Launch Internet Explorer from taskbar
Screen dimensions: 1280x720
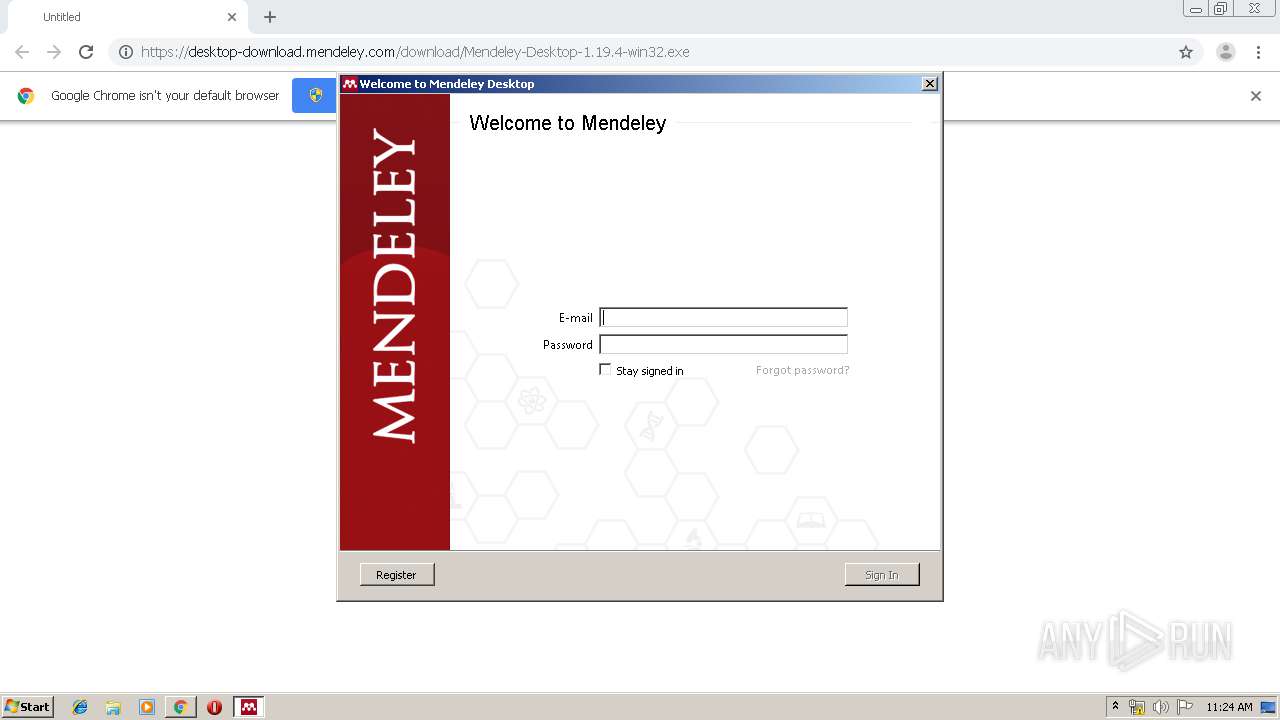(x=80, y=707)
